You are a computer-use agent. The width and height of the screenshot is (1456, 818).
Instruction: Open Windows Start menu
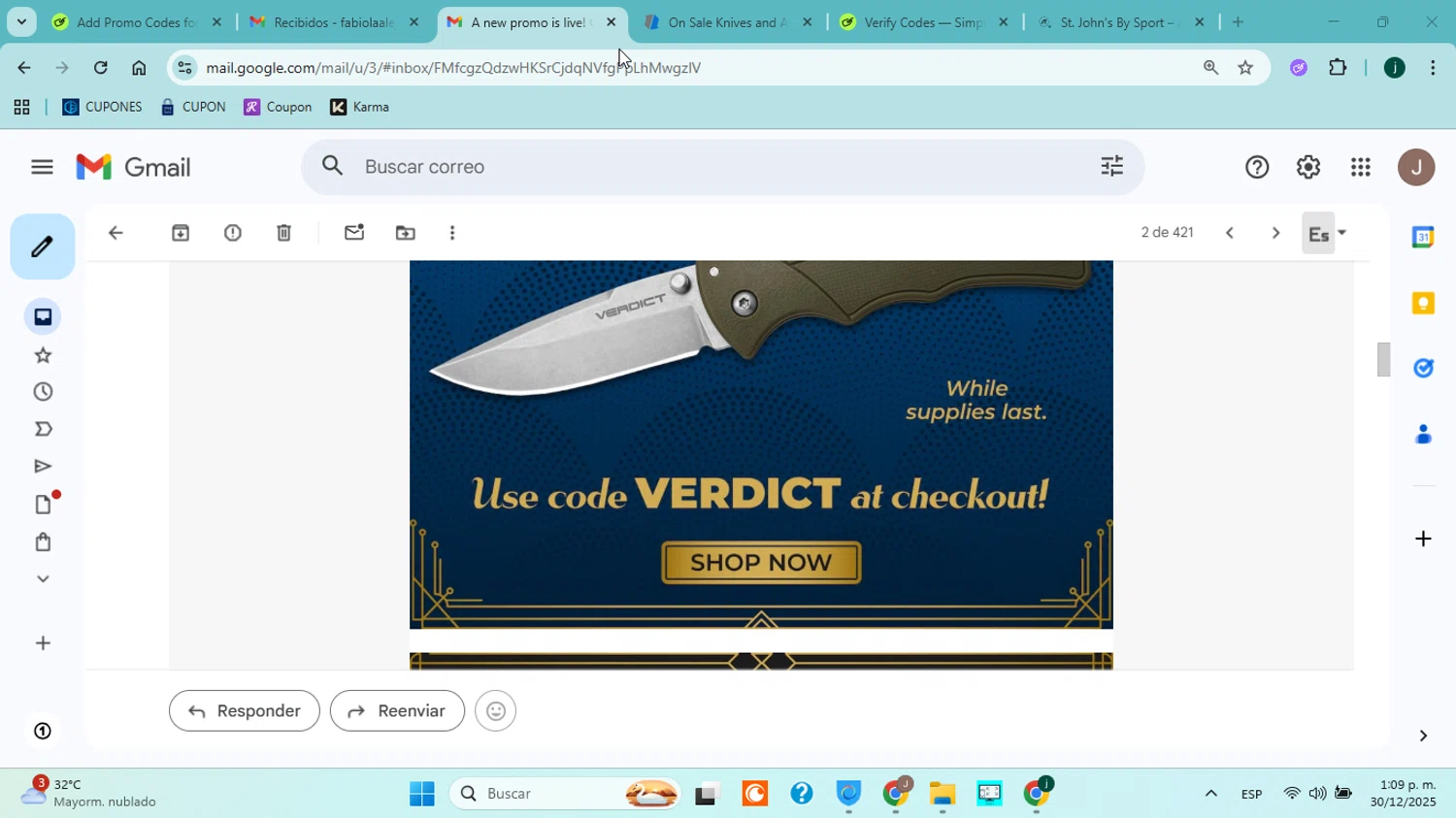pos(422,794)
